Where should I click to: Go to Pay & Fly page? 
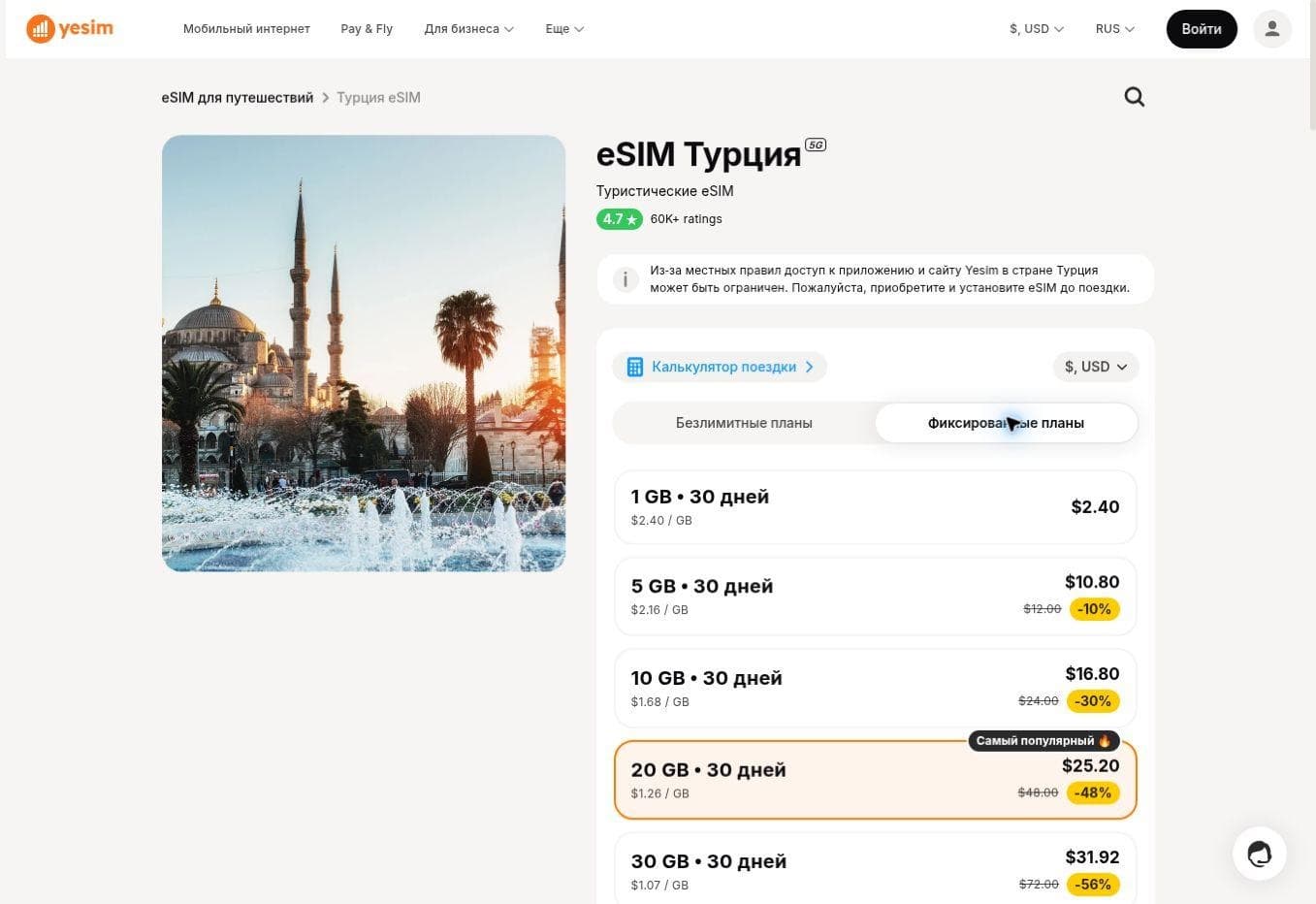pos(367,29)
